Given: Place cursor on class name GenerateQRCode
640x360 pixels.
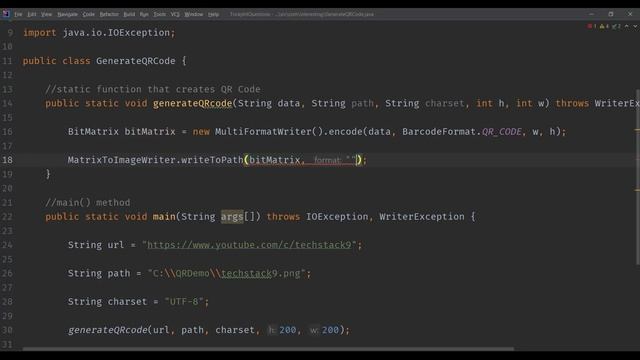Looking at the screenshot, I should [136, 61].
